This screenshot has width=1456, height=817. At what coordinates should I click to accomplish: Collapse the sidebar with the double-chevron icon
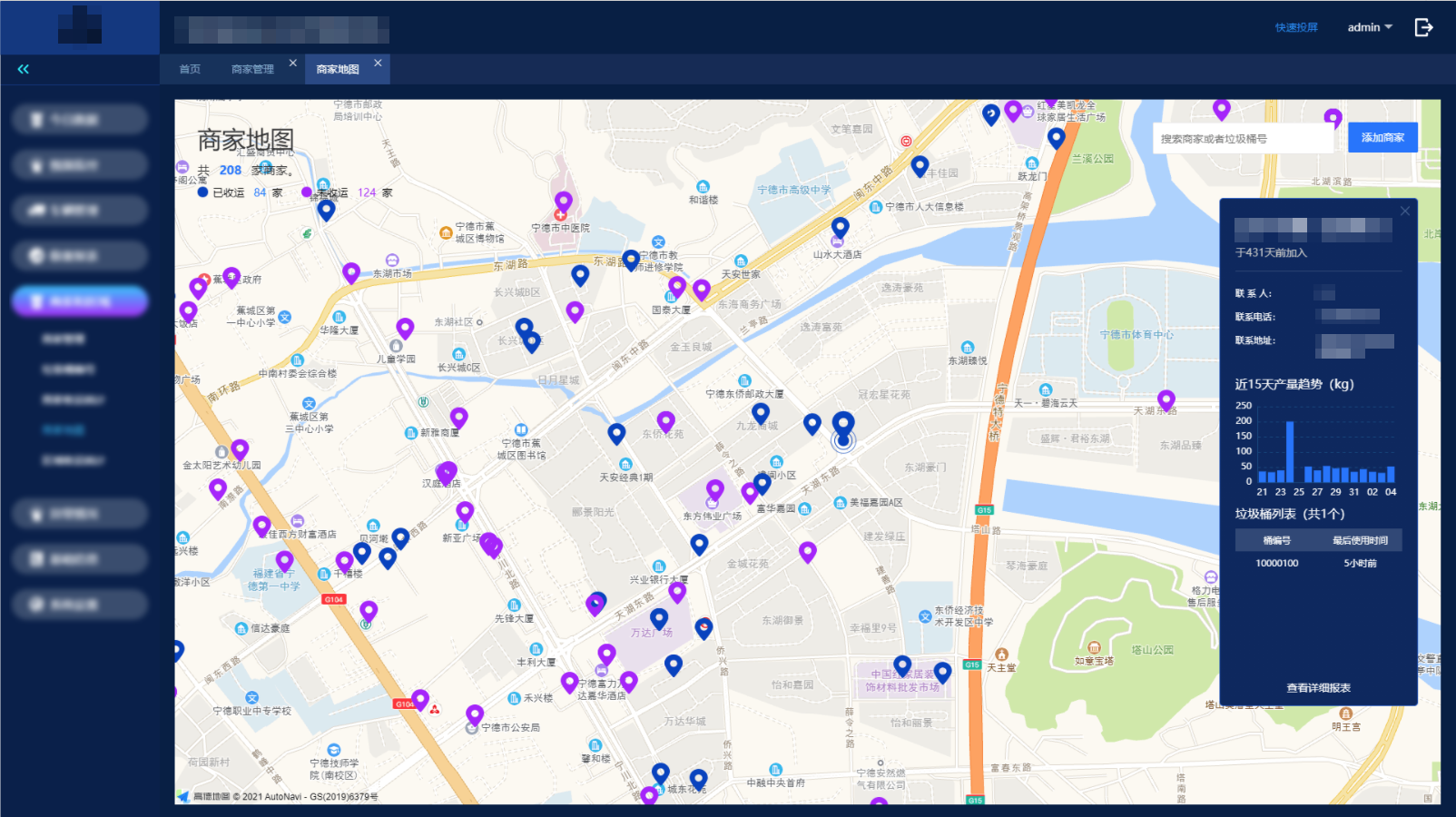24,69
